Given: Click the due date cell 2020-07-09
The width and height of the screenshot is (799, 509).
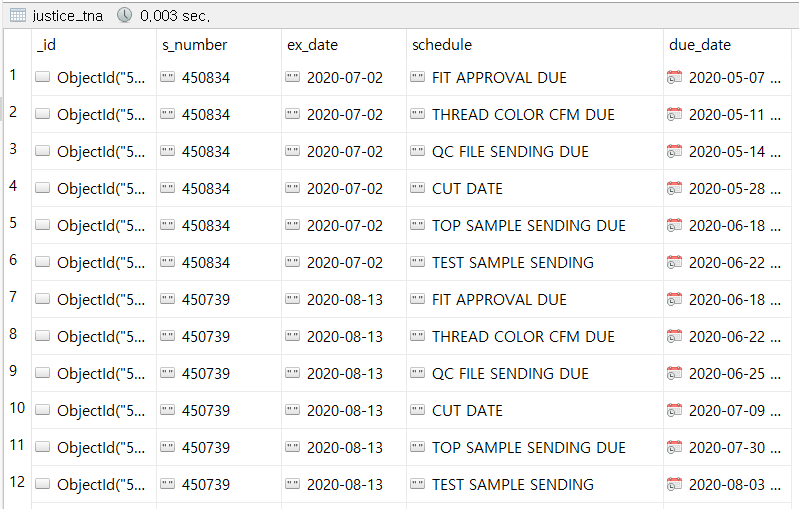Looking at the screenshot, I should pos(727,411).
